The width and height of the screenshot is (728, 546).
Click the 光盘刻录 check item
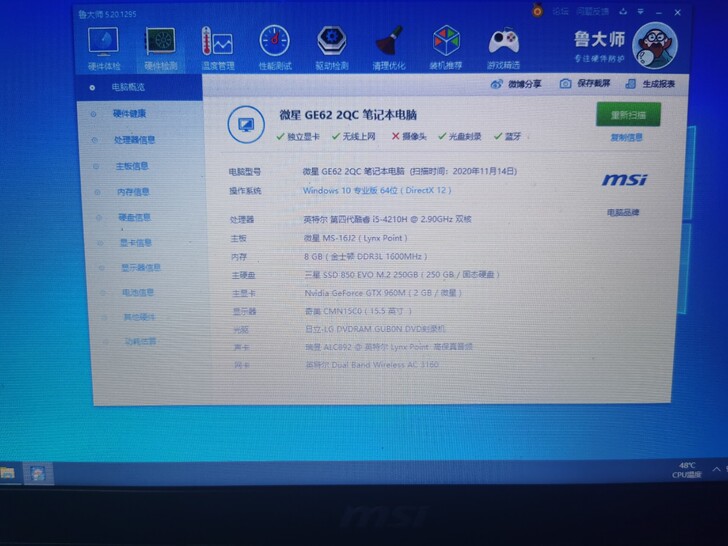click(460, 136)
